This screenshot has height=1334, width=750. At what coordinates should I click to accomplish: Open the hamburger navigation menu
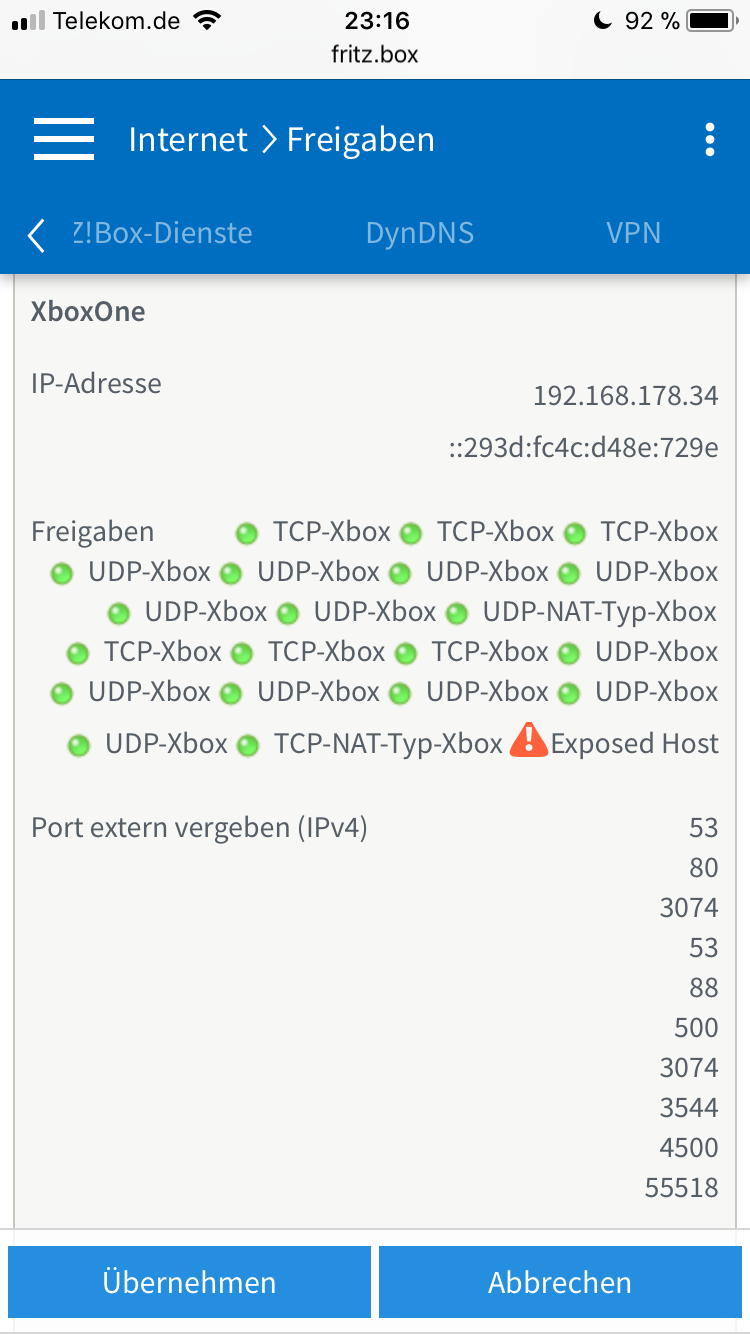point(64,139)
